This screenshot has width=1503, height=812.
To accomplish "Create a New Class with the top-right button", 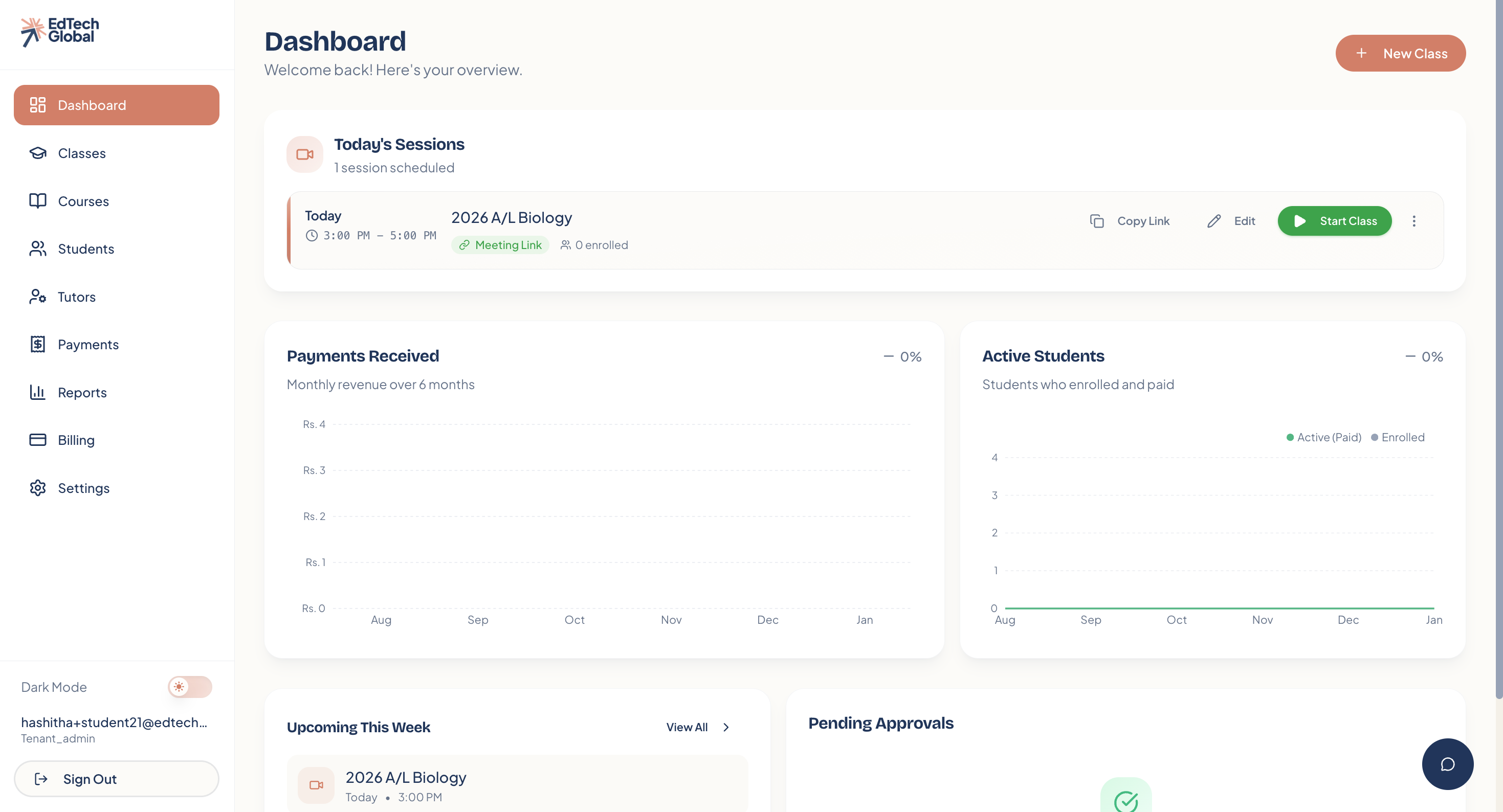I will click(1400, 53).
